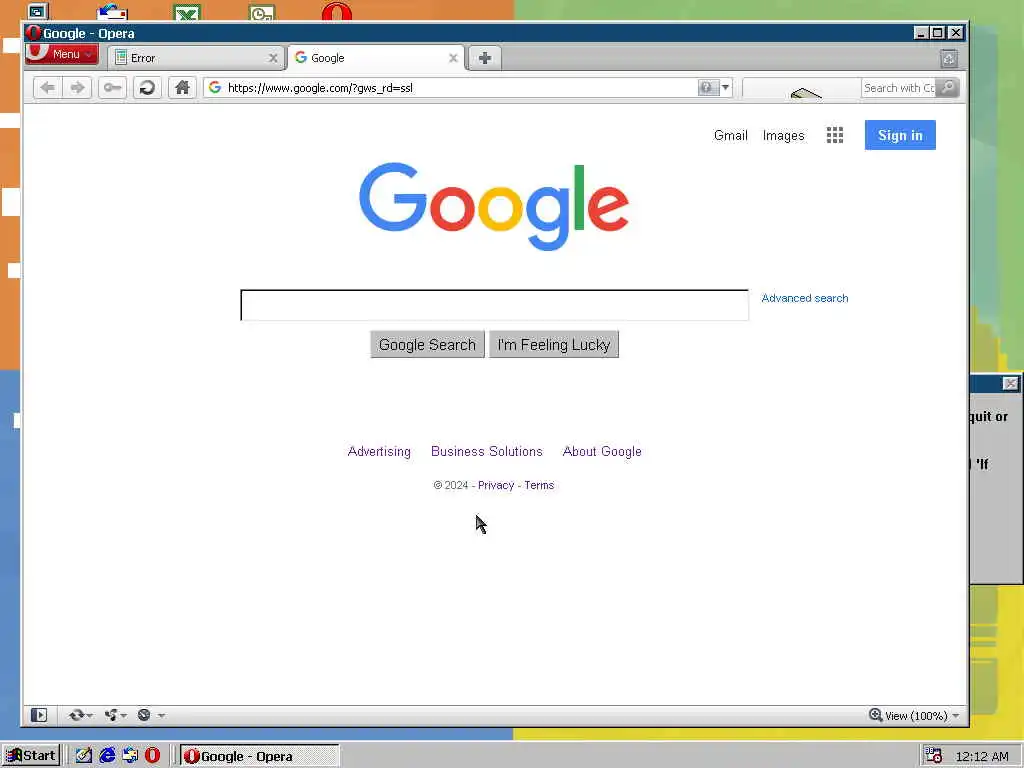Click the Outlook Express quick launch icon
Viewport: 1024px width, 768px height.
130,756
